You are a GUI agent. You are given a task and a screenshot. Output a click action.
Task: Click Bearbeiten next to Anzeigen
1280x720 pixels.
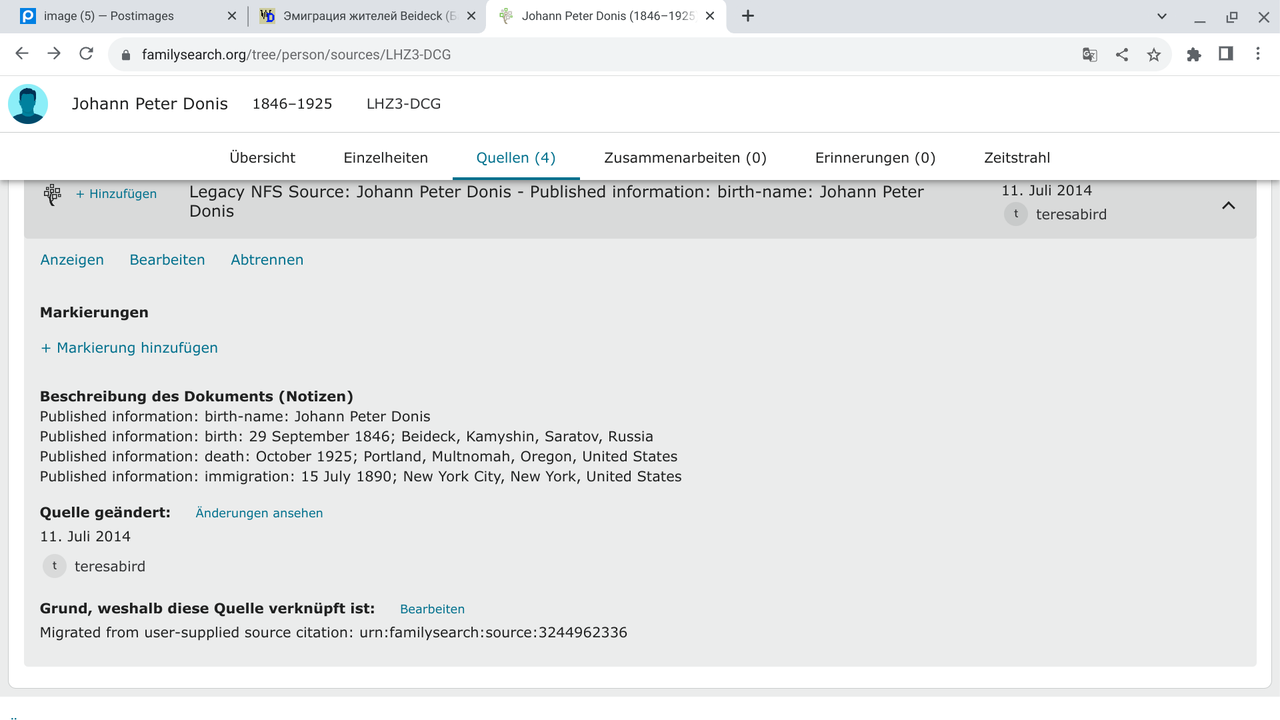[x=167, y=260]
